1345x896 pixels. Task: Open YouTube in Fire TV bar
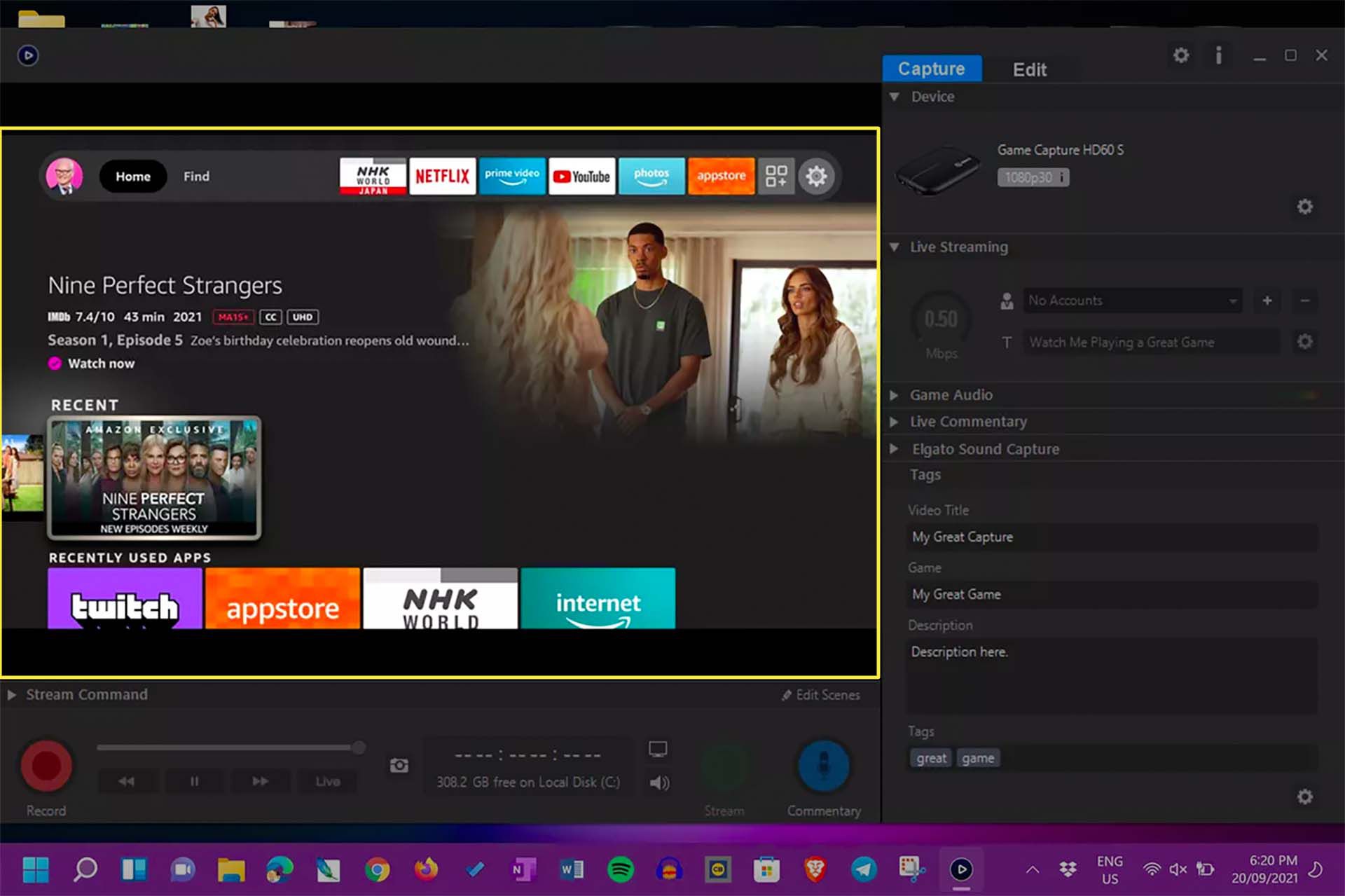[x=581, y=176]
